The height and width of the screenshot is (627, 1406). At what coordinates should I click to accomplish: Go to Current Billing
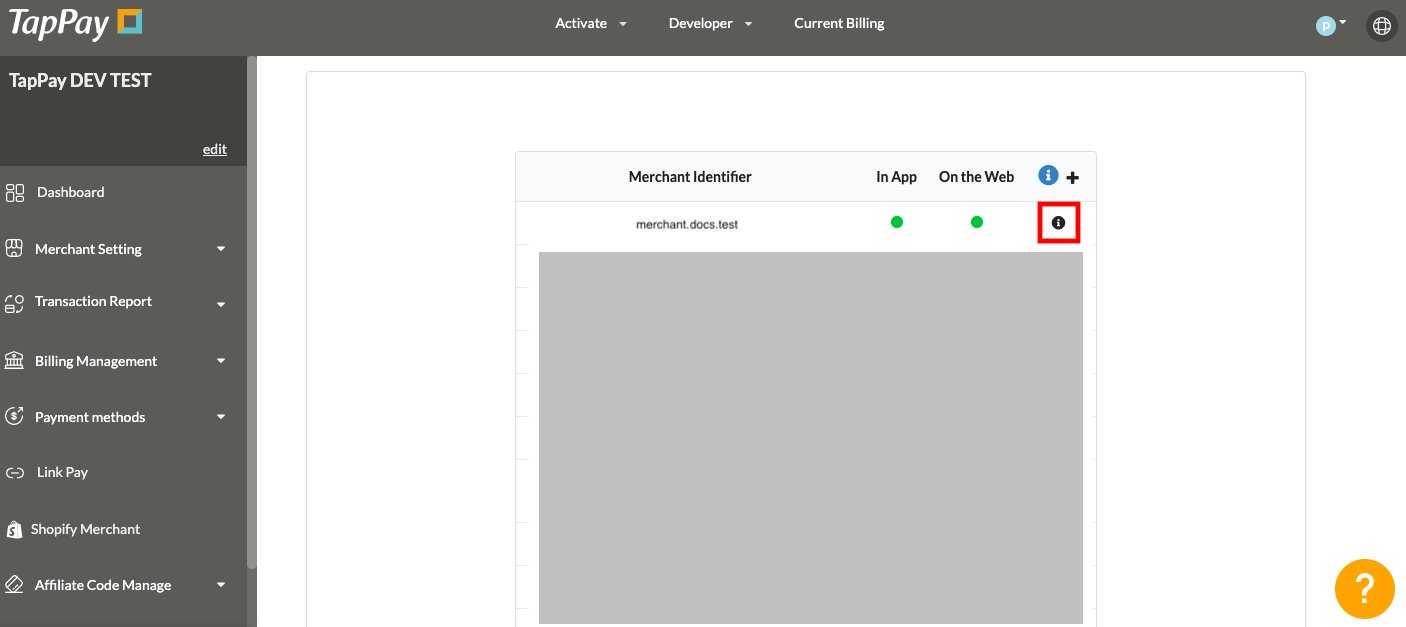click(839, 23)
